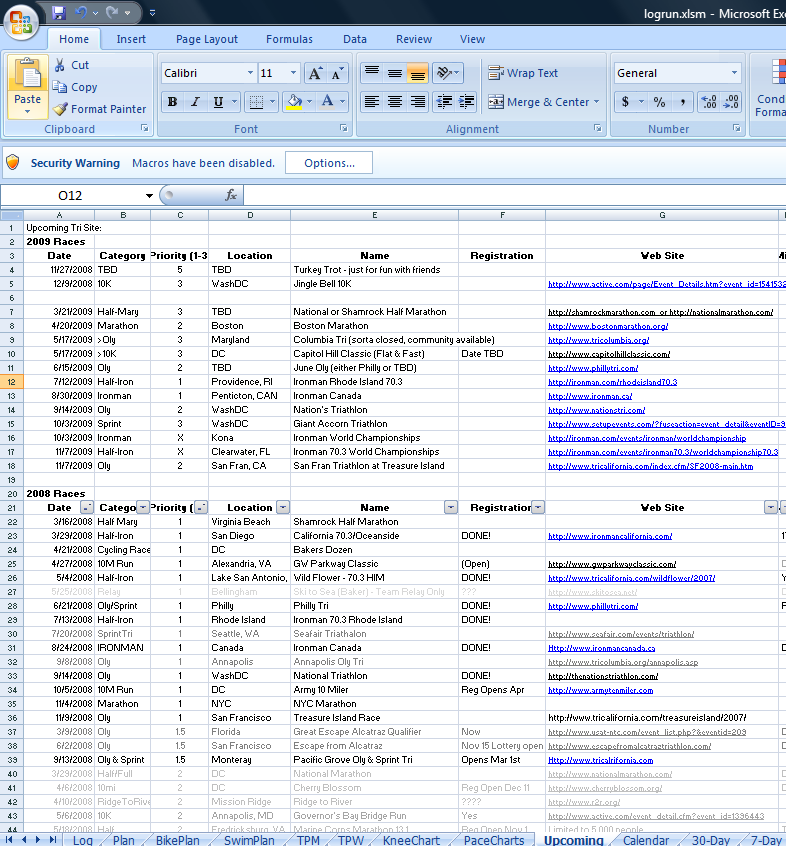Open the Location column filter dropdown
Viewport: 786px width, 846px height.
pyautogui.click(x=283, y=507)
